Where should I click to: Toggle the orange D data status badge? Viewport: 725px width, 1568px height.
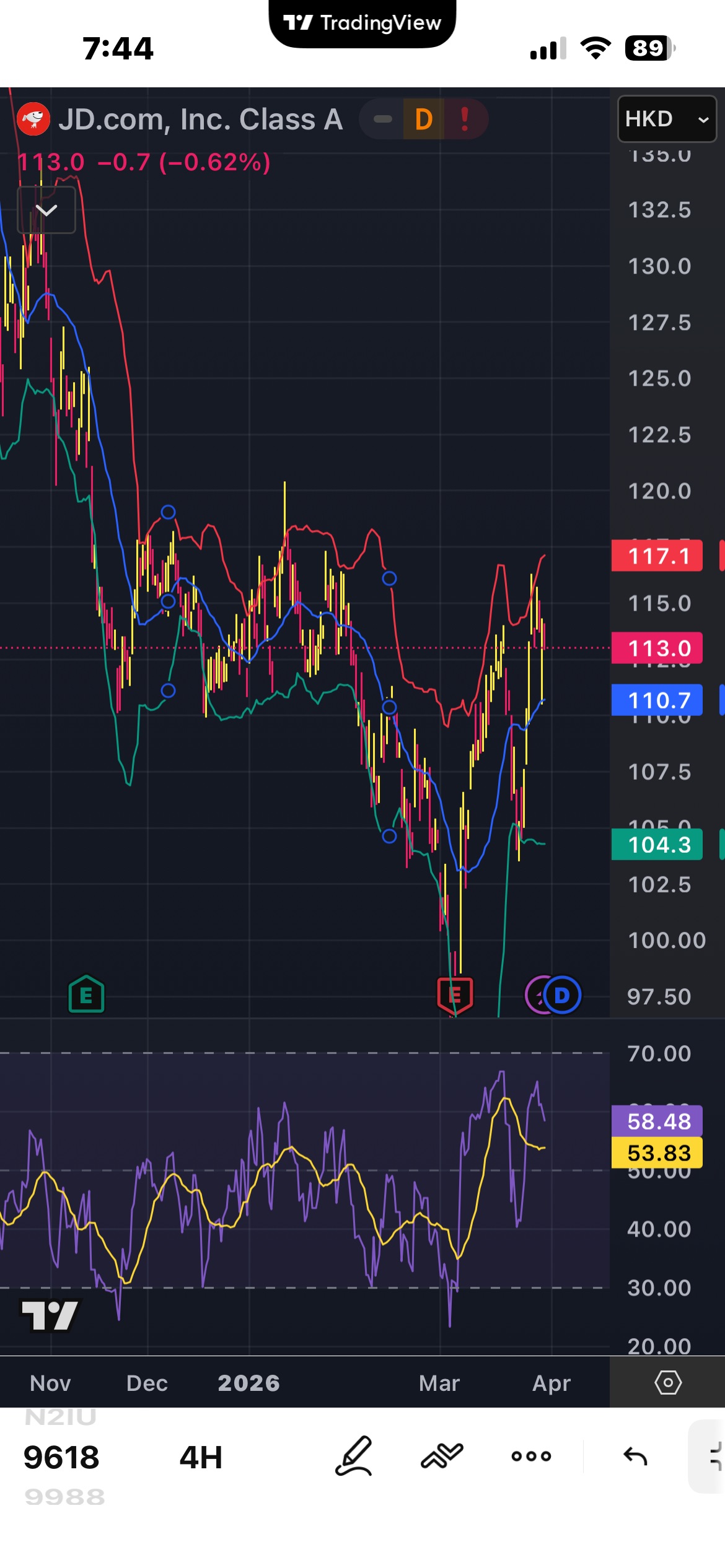[424, 119]
